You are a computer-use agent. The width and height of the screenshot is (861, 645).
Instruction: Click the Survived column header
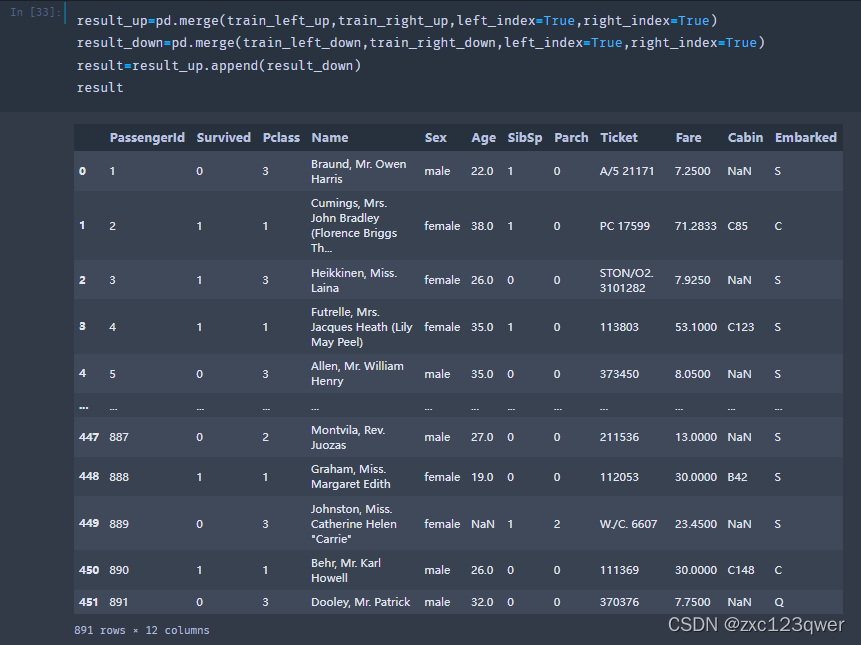pyautogui.click(x=223, y=138)
